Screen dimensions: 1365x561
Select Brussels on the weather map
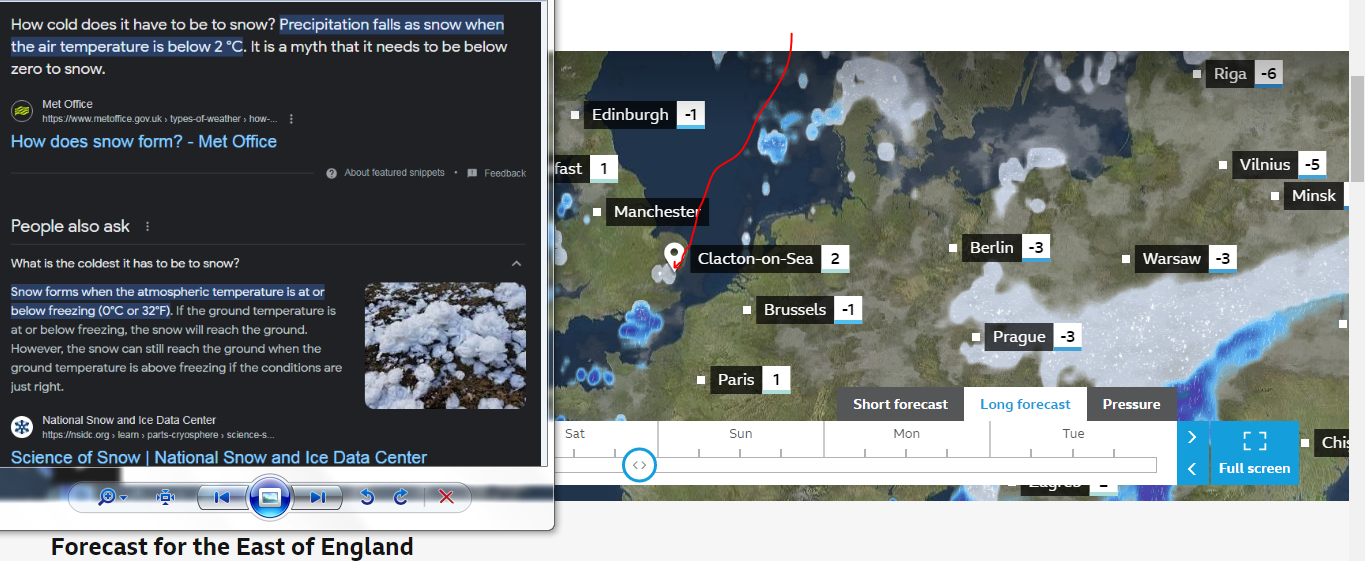(795, 309)
